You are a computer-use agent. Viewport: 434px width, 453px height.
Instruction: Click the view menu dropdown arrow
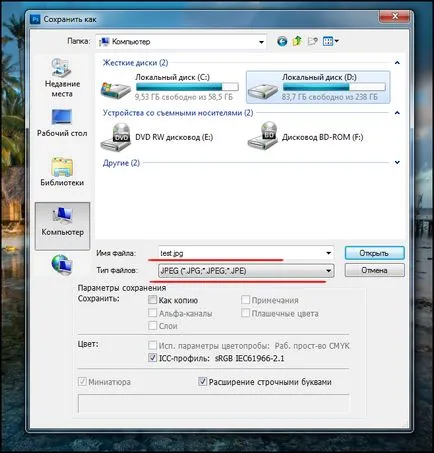336,41
